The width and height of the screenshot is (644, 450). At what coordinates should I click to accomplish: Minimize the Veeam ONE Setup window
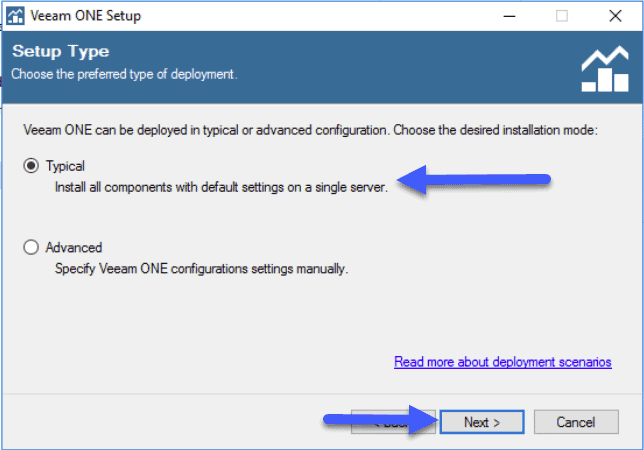(x=509, y=16)
